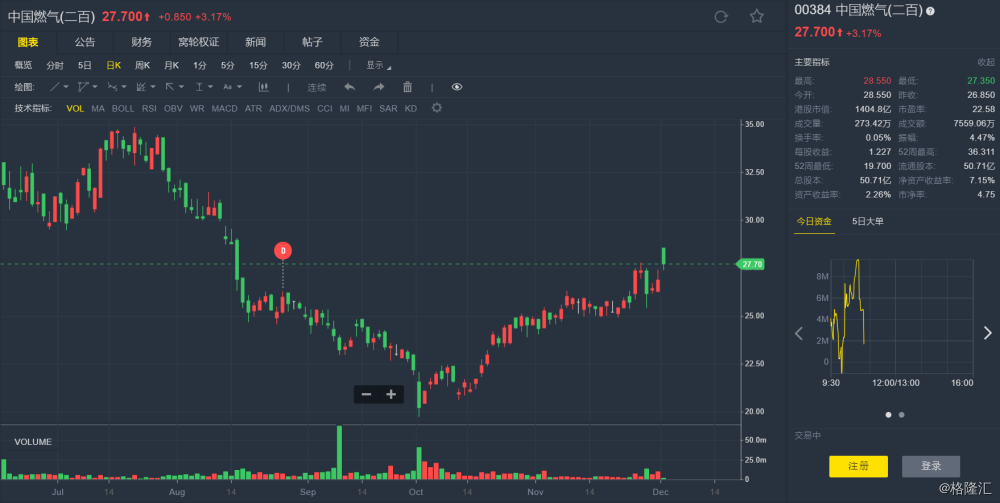Switch to the 财务 tab

(142, 42)
